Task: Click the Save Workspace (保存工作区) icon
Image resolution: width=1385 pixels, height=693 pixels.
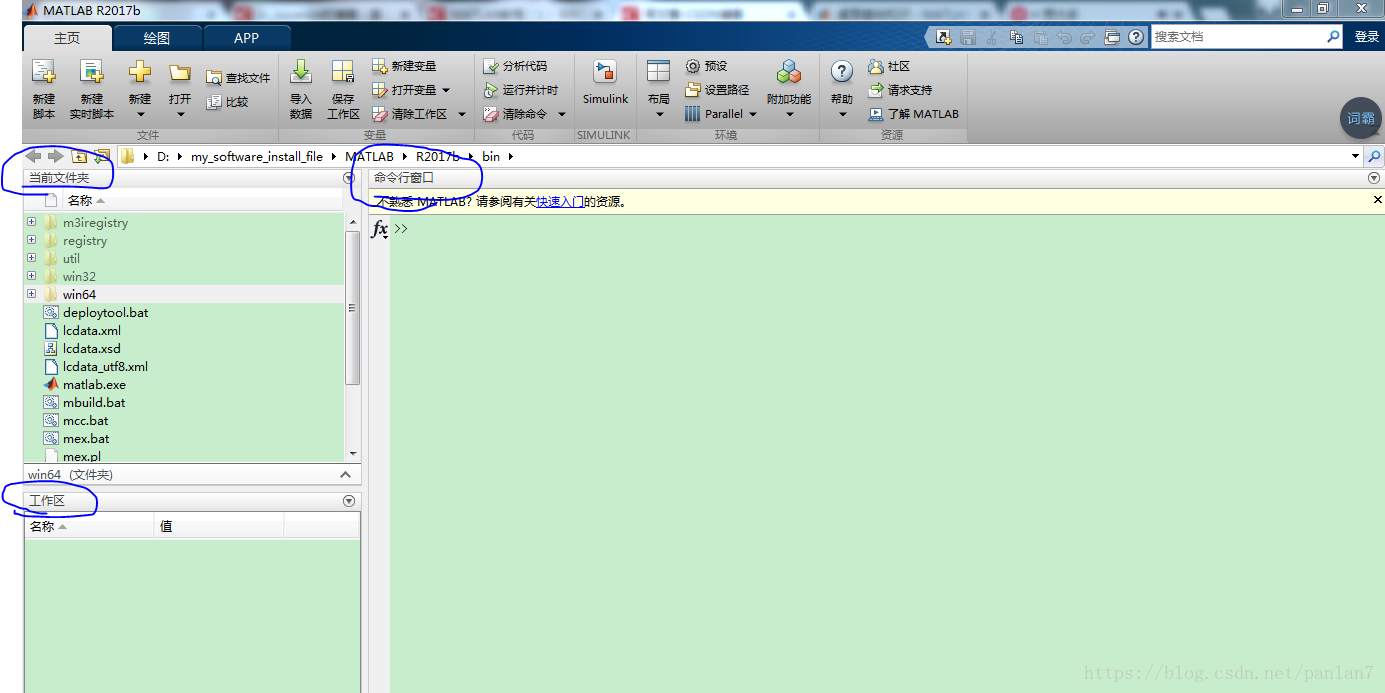Action: (x=343, y=73)
